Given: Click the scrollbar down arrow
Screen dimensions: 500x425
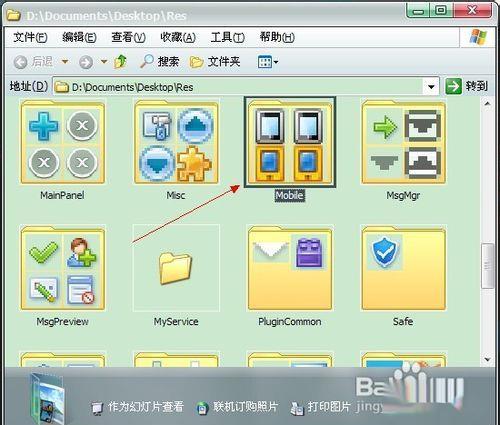Looking at the screenshot, I should [x=487, y=359].
